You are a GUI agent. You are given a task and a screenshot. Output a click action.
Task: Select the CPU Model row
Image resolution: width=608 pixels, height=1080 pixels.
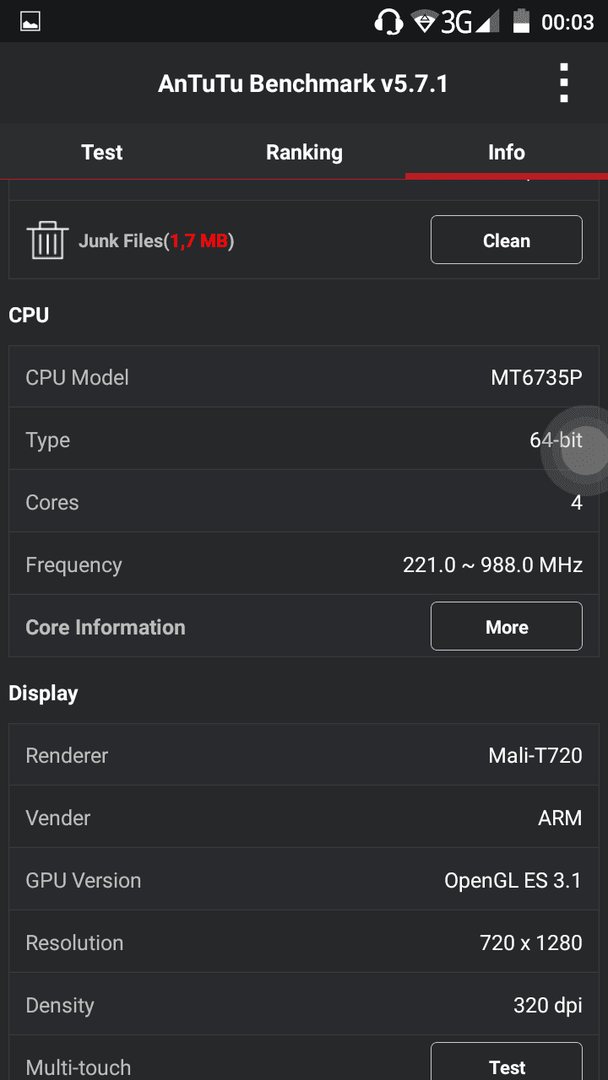tap(304, 377)
